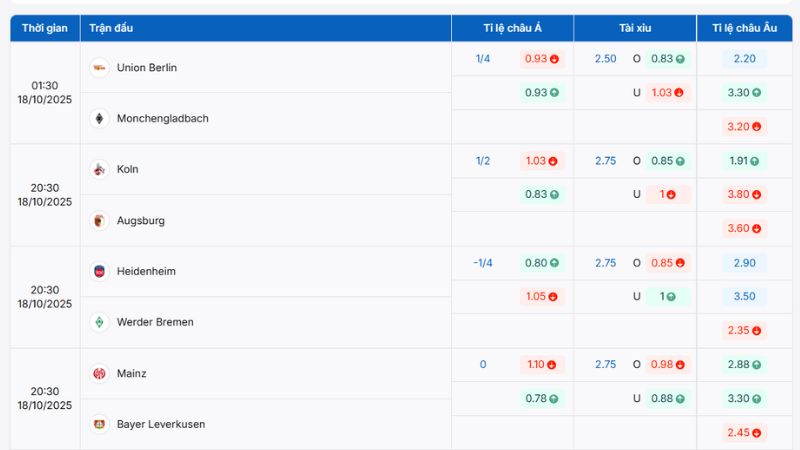Click the Werder Bremen team name

tap(155, 323)
